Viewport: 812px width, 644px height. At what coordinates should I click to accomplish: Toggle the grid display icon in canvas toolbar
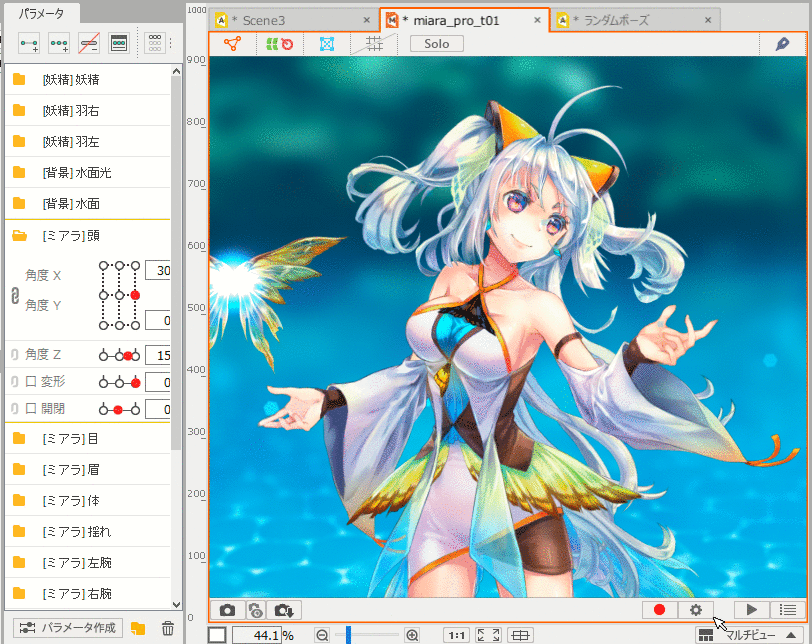375,44
